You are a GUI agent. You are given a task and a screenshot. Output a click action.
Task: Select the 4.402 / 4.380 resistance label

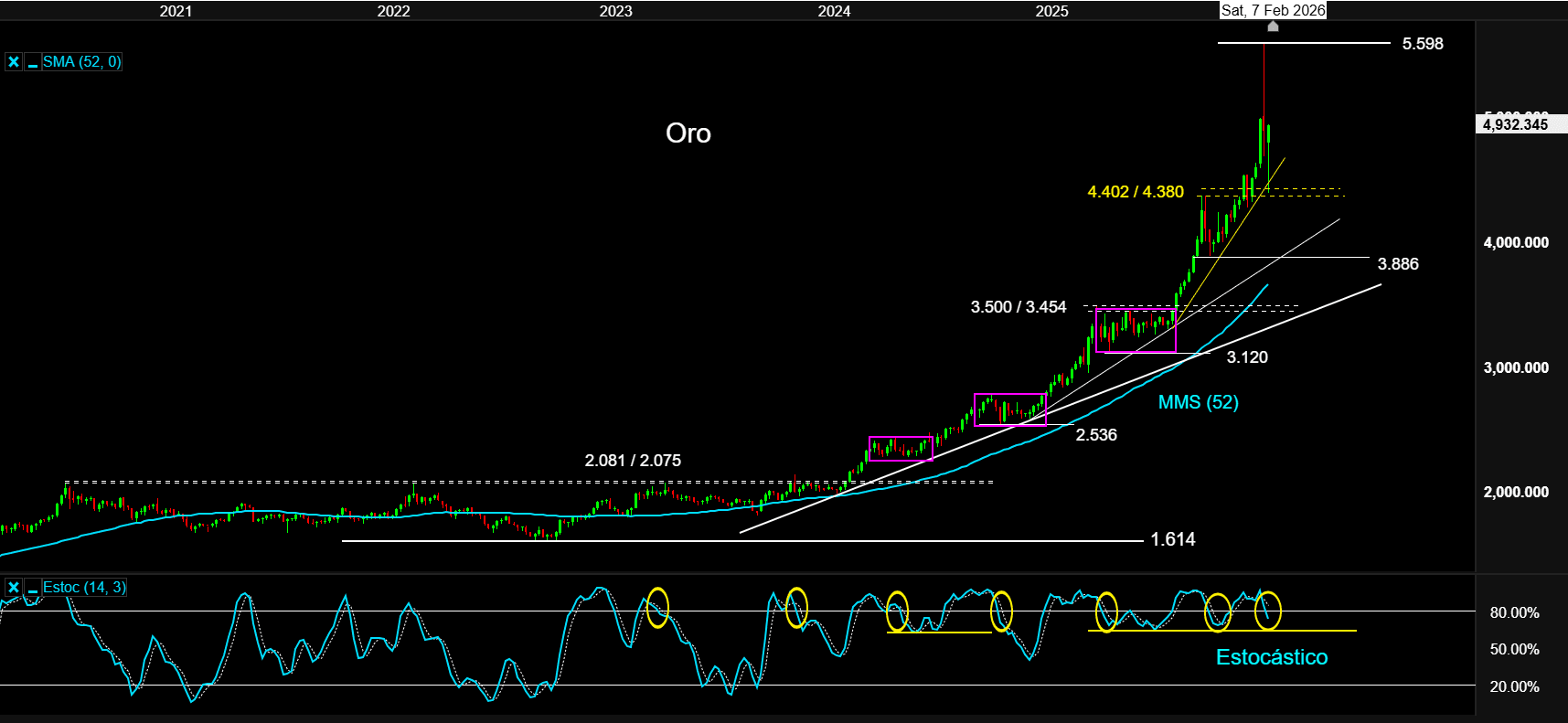tap(1136, 192)
